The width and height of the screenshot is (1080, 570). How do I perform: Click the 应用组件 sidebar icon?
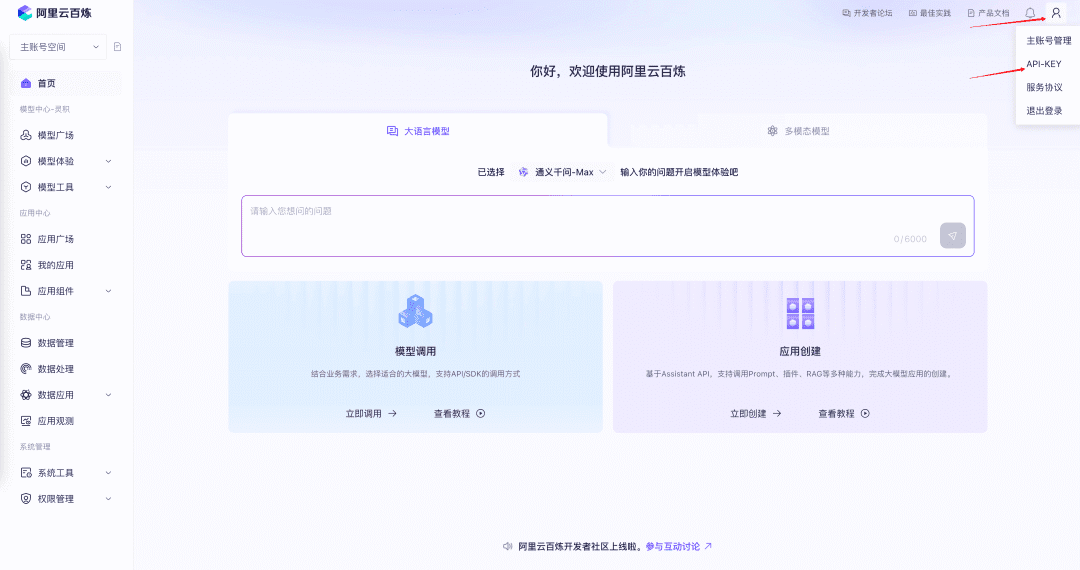pyautogui.click(x=25, y=291)
